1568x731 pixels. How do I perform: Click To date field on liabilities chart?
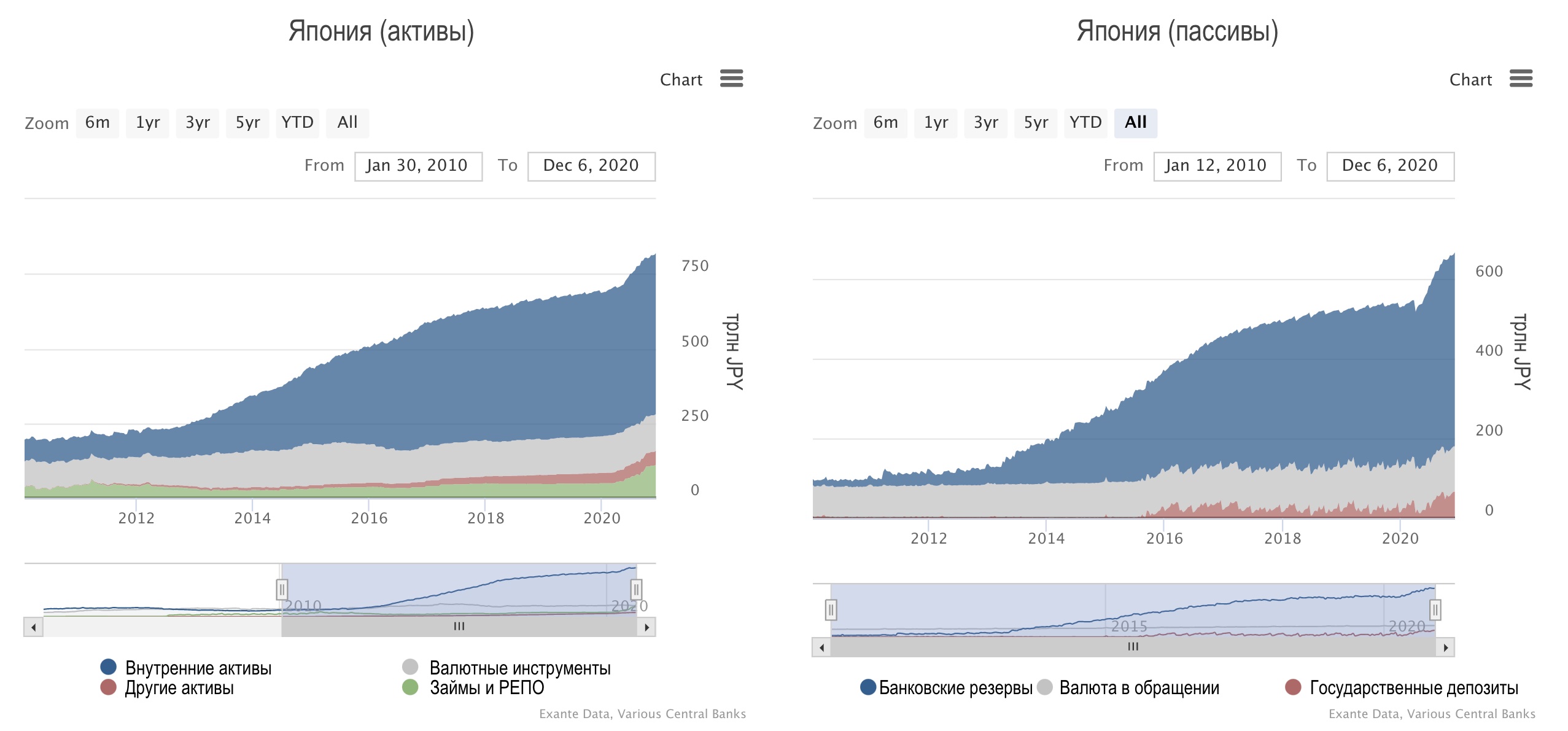[x=1389, y=166]
